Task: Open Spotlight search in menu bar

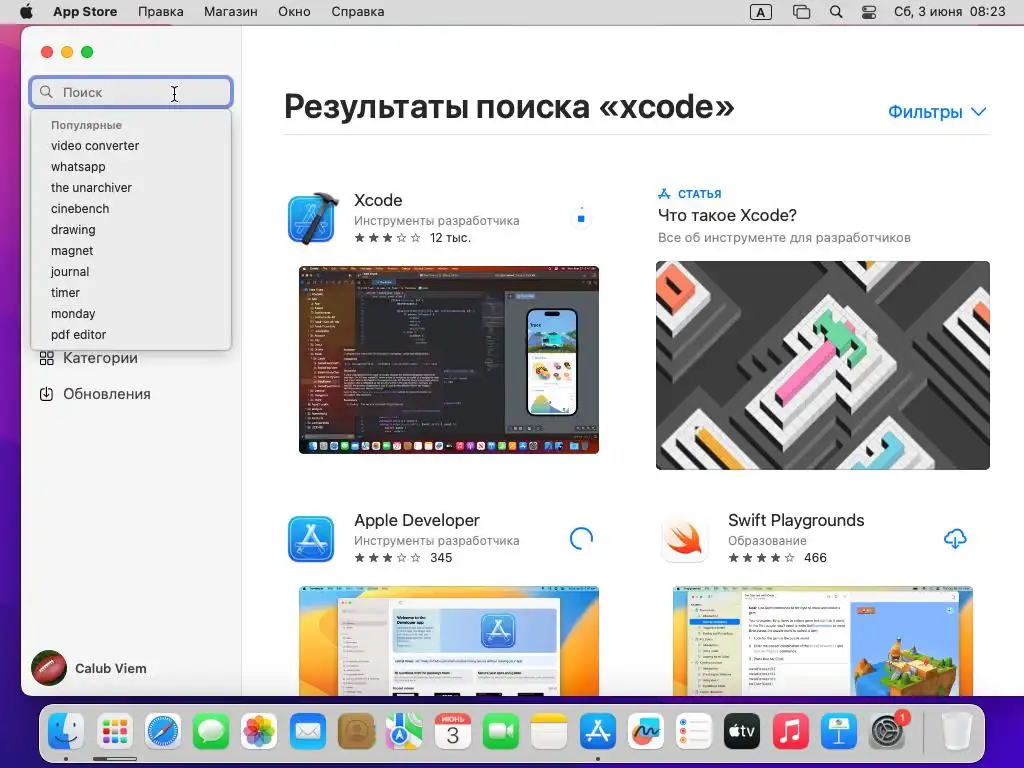Action: tap(836, 12)
